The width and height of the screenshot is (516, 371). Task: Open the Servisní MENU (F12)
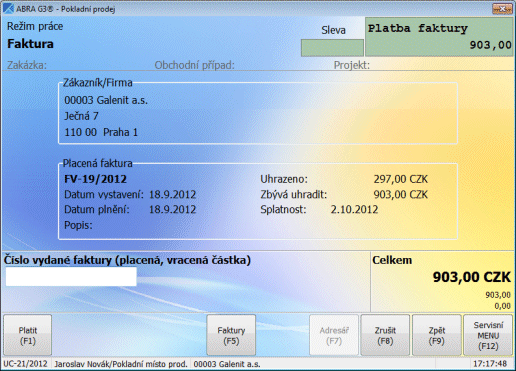click(488, 335)
